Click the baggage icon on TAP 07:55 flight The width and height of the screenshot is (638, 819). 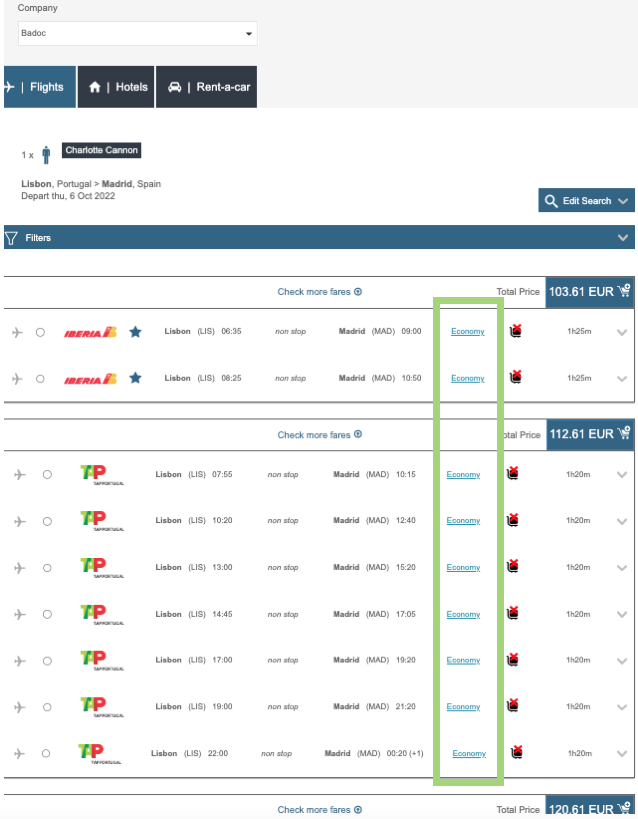tap(513, 474)
